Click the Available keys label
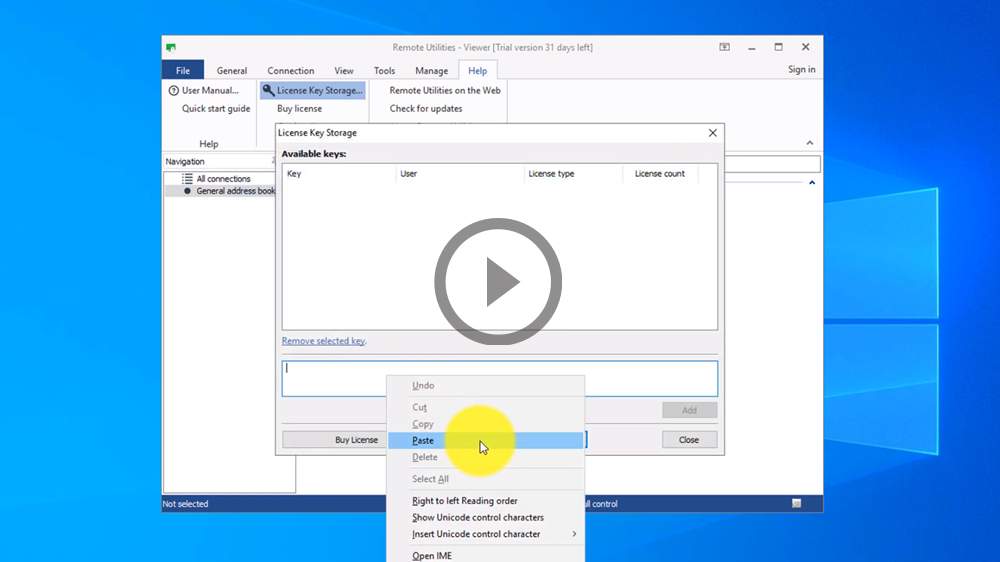This screenshot has width=1000, height=562. pos(314,154)
